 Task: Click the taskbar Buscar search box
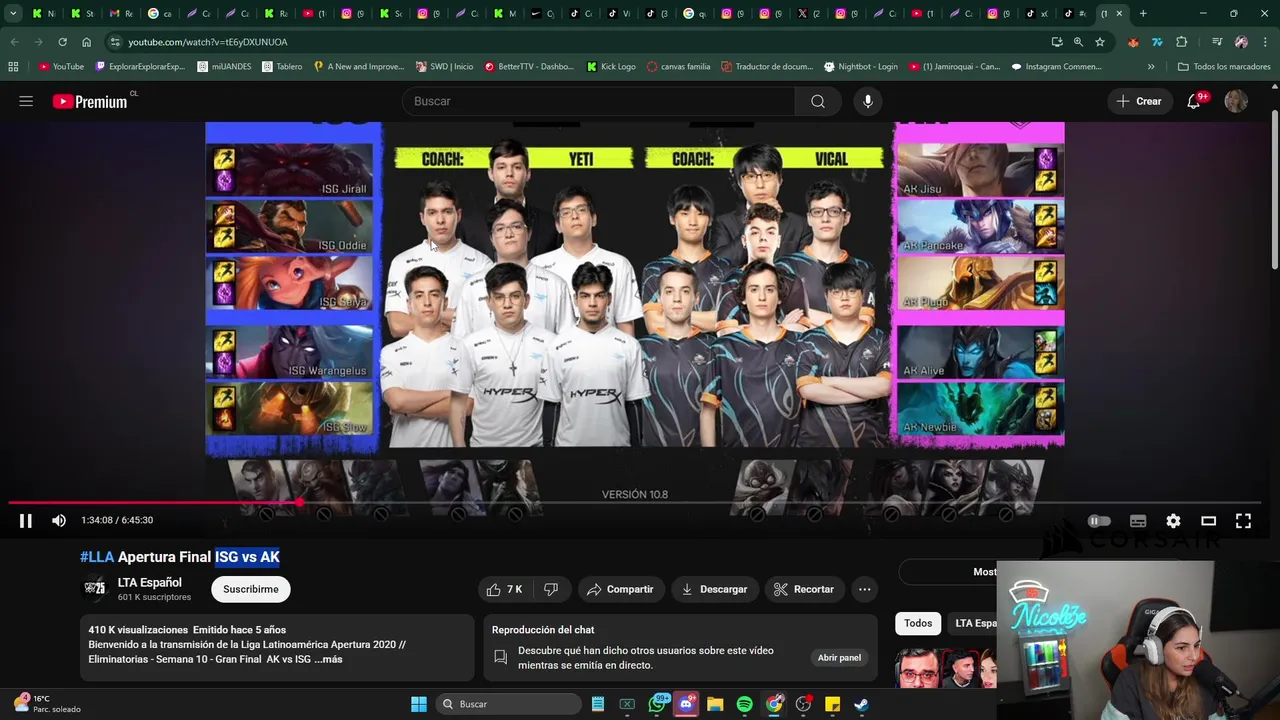[509, 704]
